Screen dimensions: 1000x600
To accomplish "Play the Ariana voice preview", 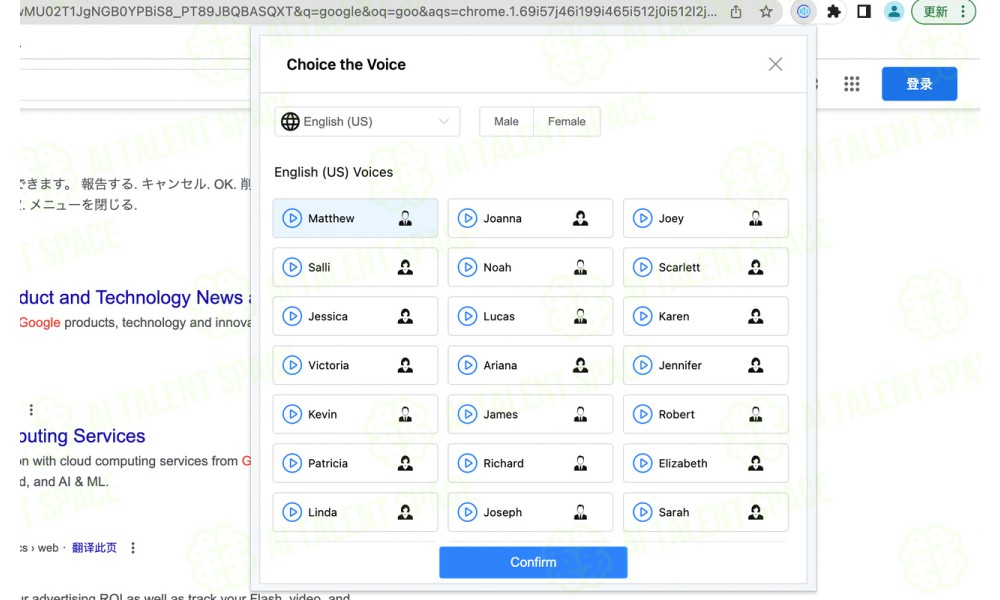I will pos(467,365).
